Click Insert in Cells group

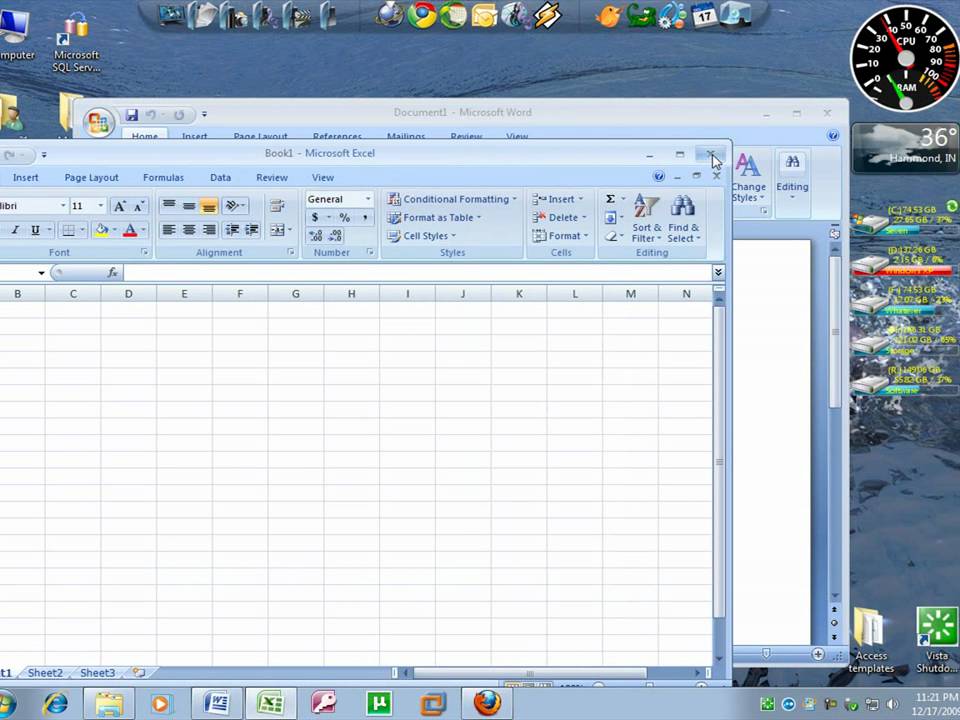tap(557, 199)
